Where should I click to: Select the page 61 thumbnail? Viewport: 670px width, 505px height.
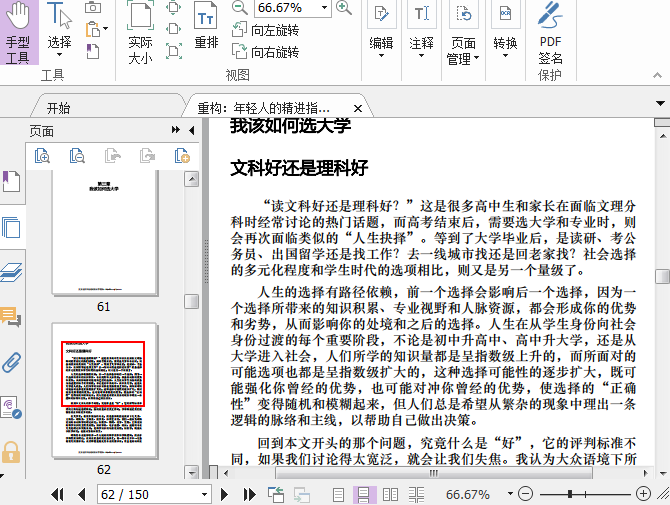point(104,233)
